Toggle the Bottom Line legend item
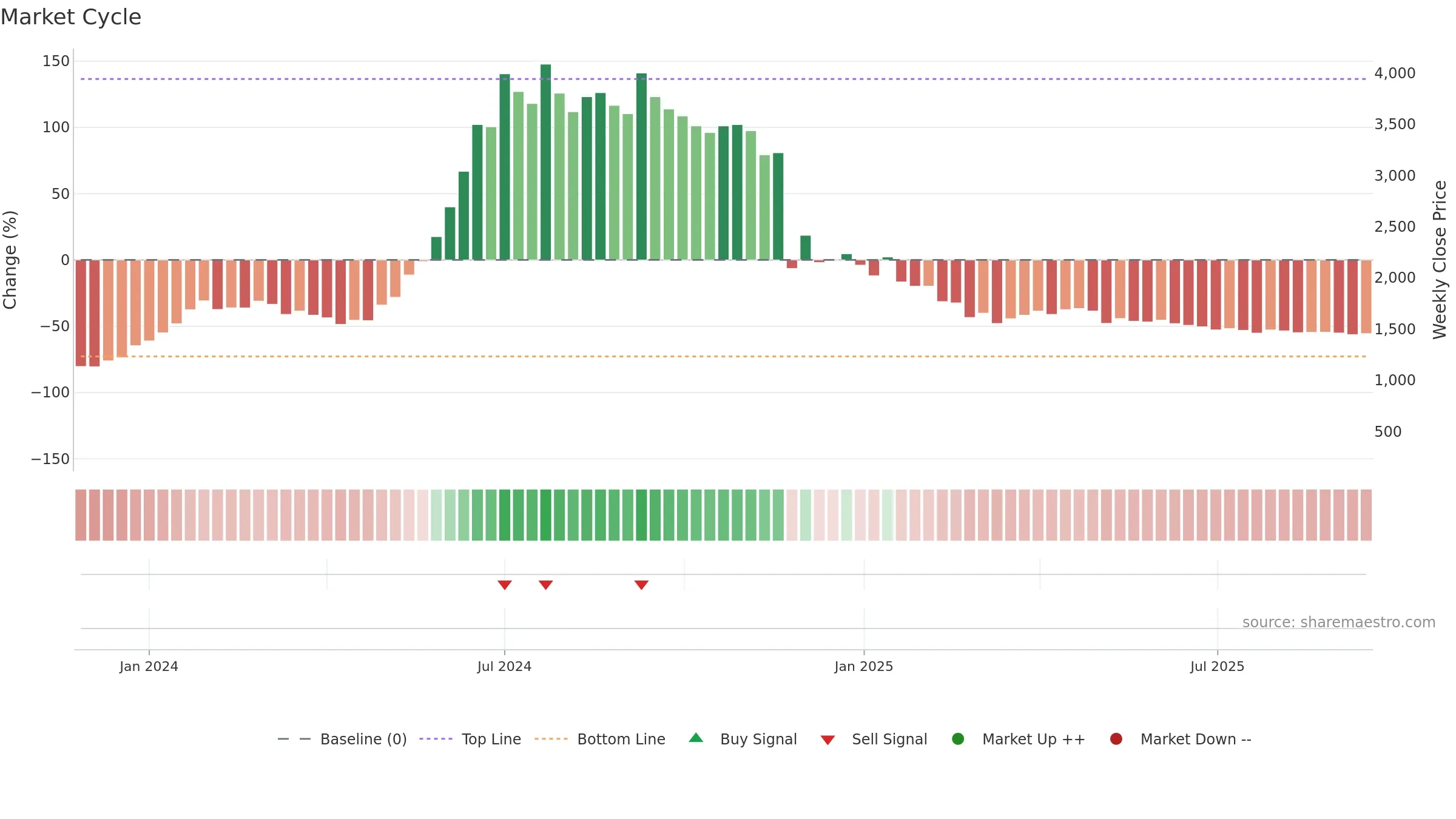The width and height of the screenshot is (1456, 819). (600, 739)
